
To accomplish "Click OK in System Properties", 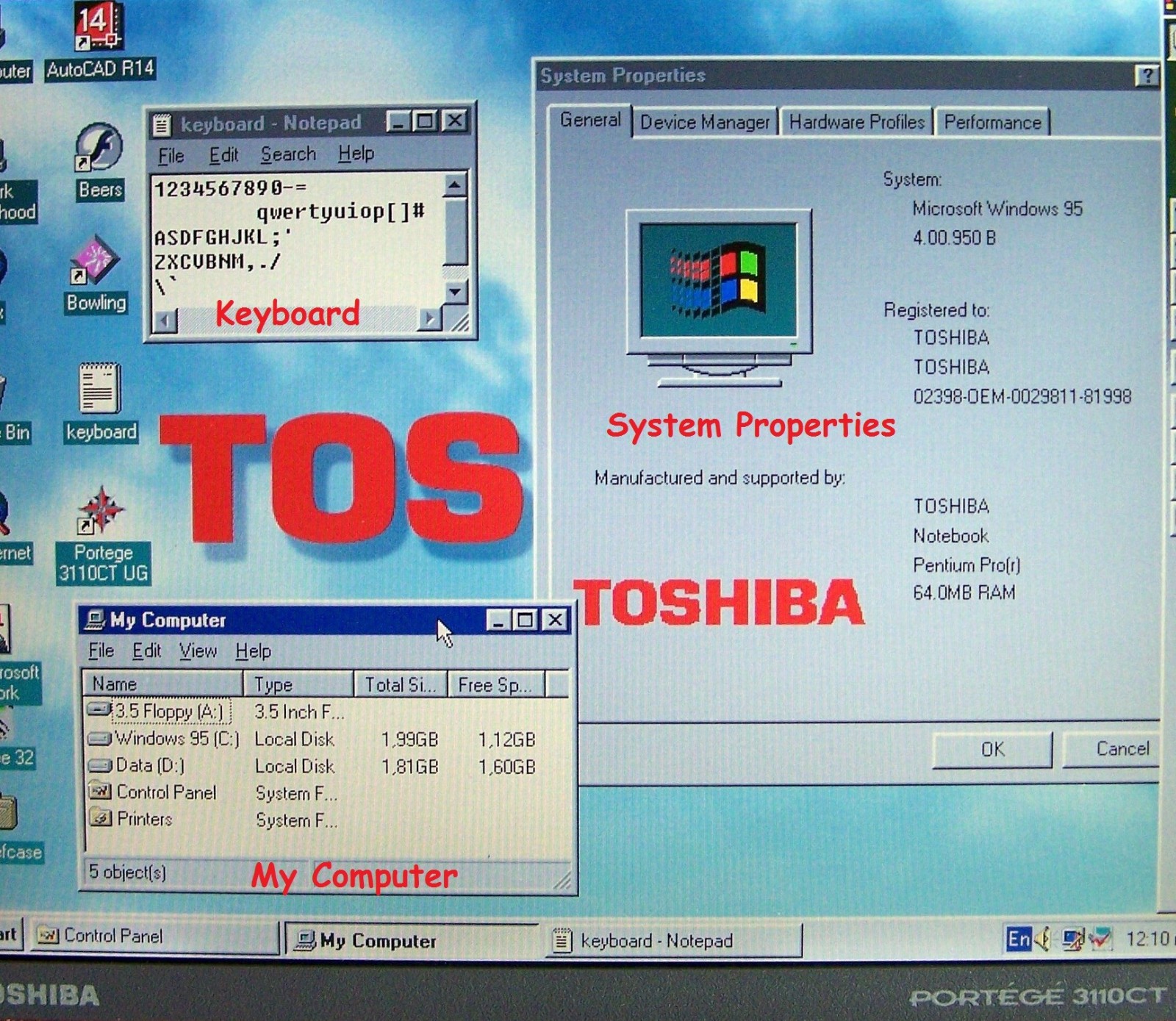I will pos(992,750).
